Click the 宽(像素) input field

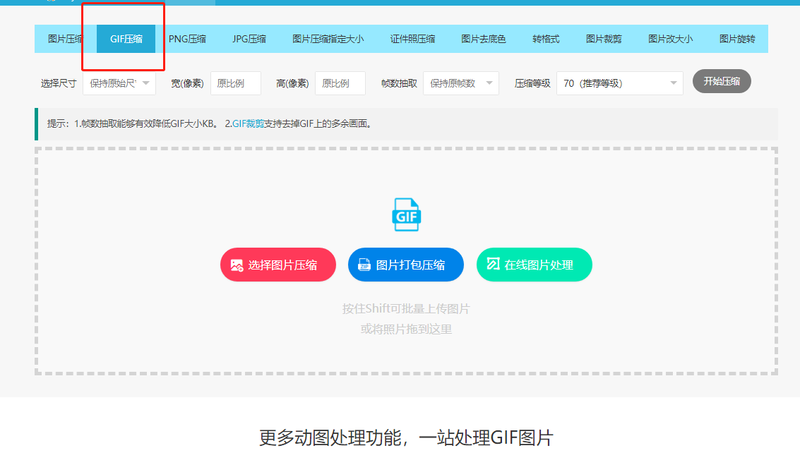click(236, 83)
